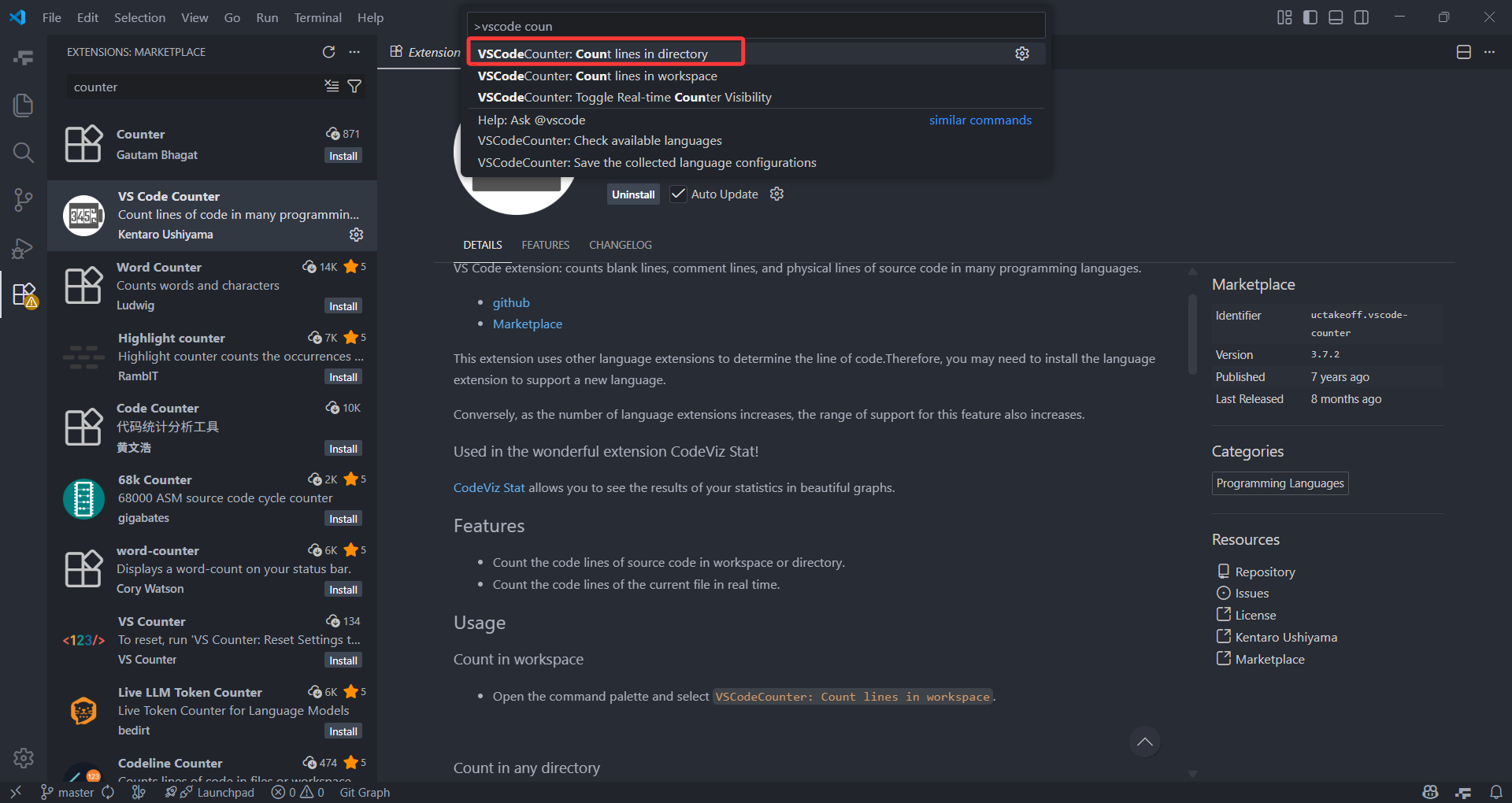Open extension settings gear next to Auto Update
Viewport: 1512px width, 803px height.
click(x=776, y=194)
